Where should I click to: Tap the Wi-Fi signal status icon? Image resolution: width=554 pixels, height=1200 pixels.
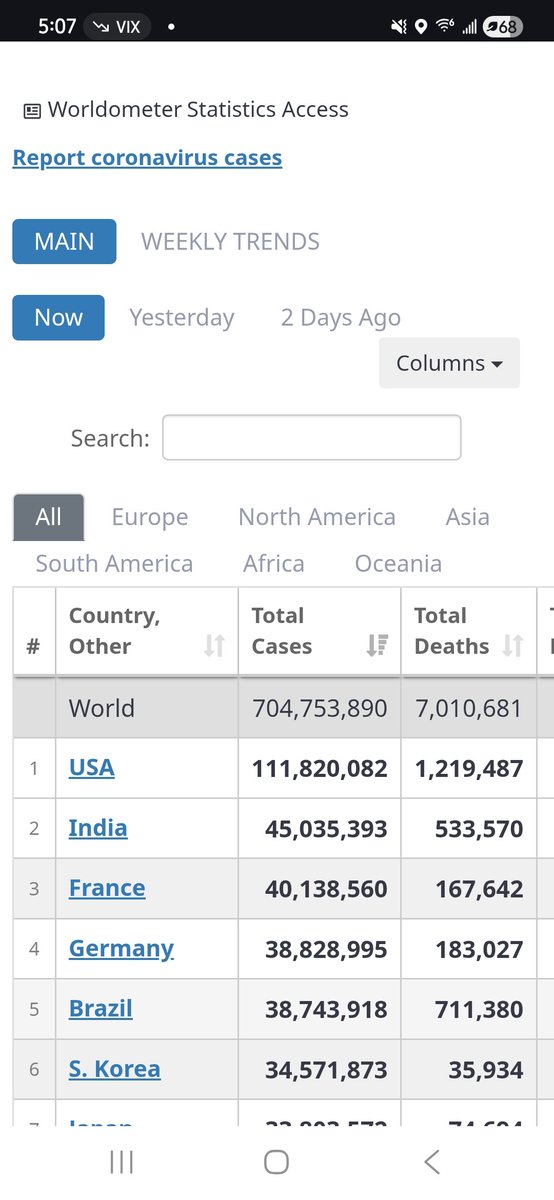445,27
